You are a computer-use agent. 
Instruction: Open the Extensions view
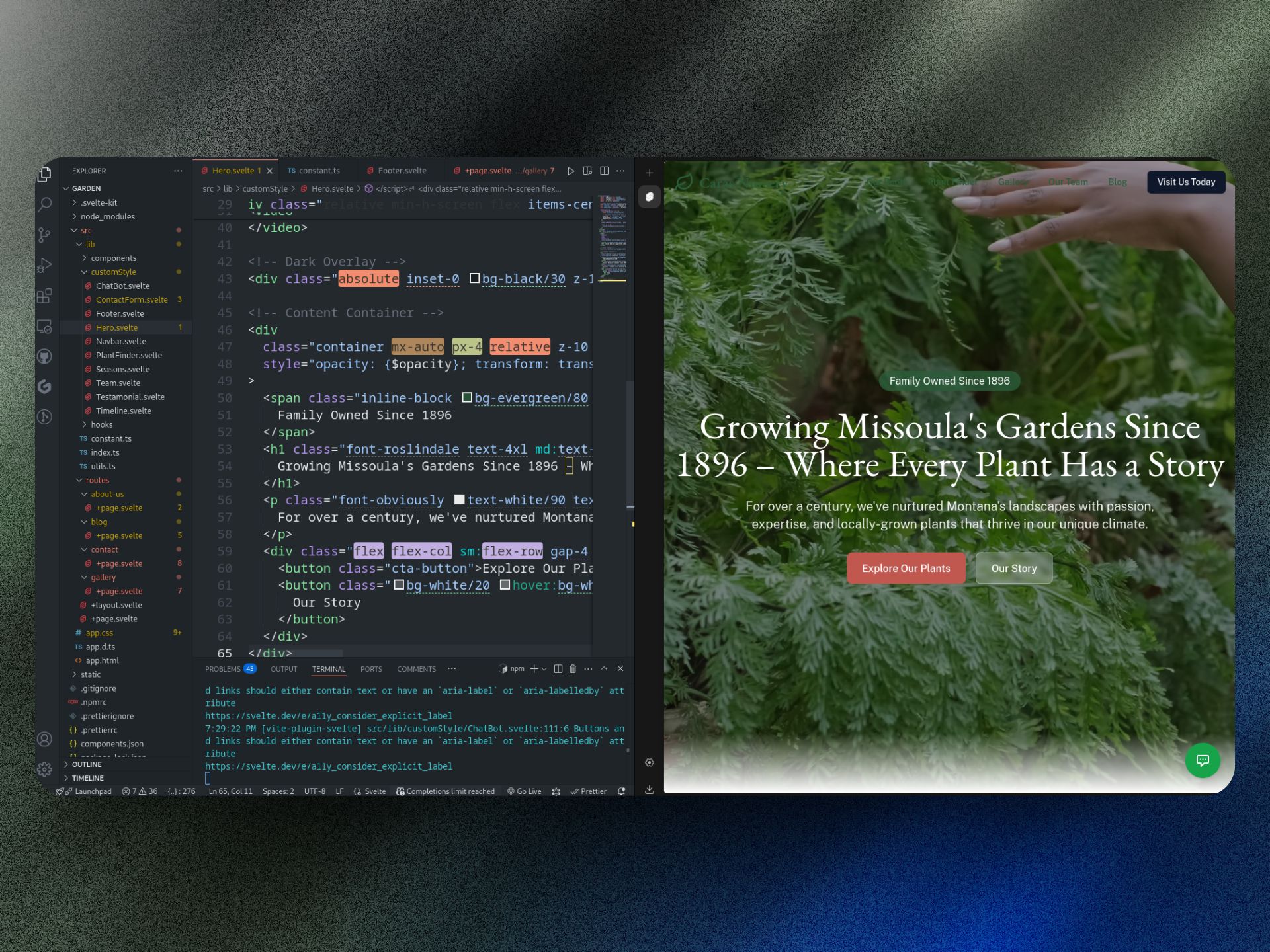[44, 296]
